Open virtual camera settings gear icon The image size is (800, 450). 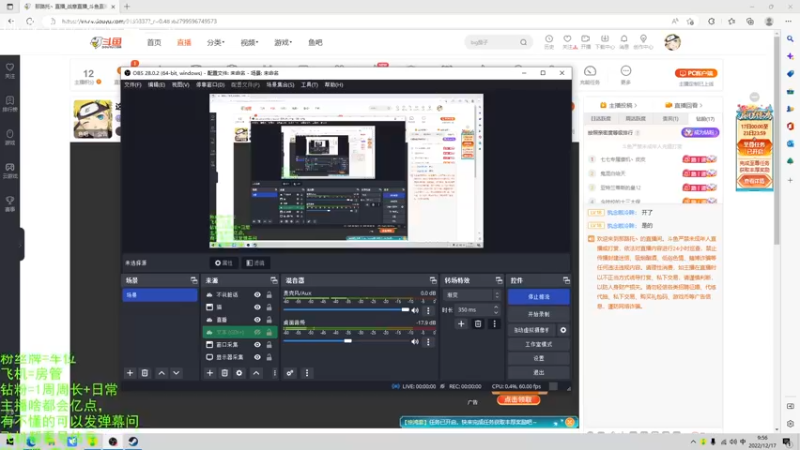tap(563, 330)
